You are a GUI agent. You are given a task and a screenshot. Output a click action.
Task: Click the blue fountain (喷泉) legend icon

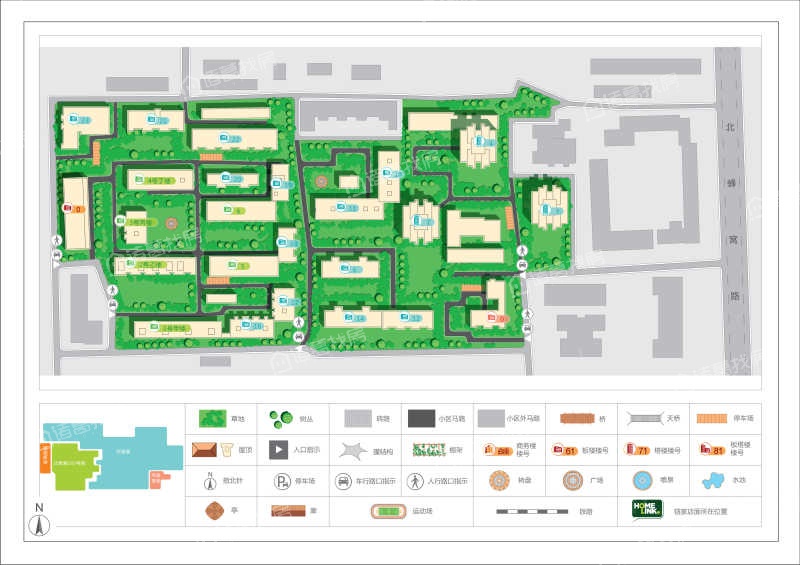pyautogui.click(x=642, y=481)
